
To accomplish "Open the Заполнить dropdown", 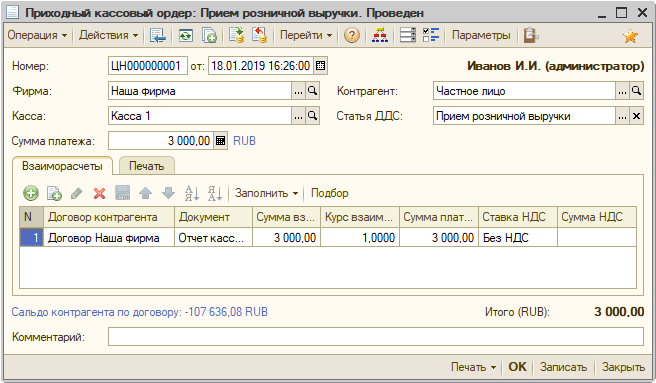I will [x=266, y=193].
